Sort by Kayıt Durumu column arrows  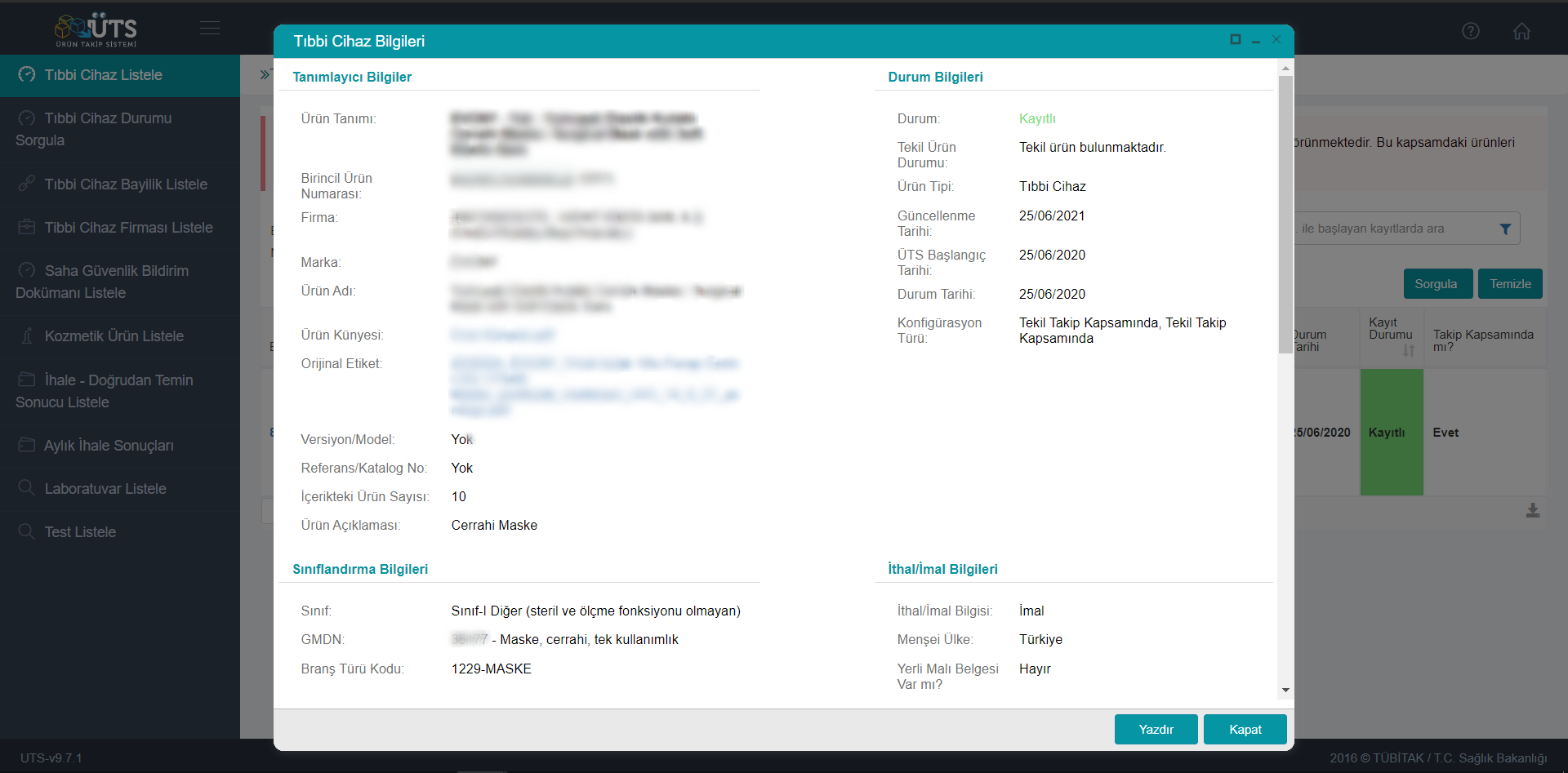[1408, 350]
